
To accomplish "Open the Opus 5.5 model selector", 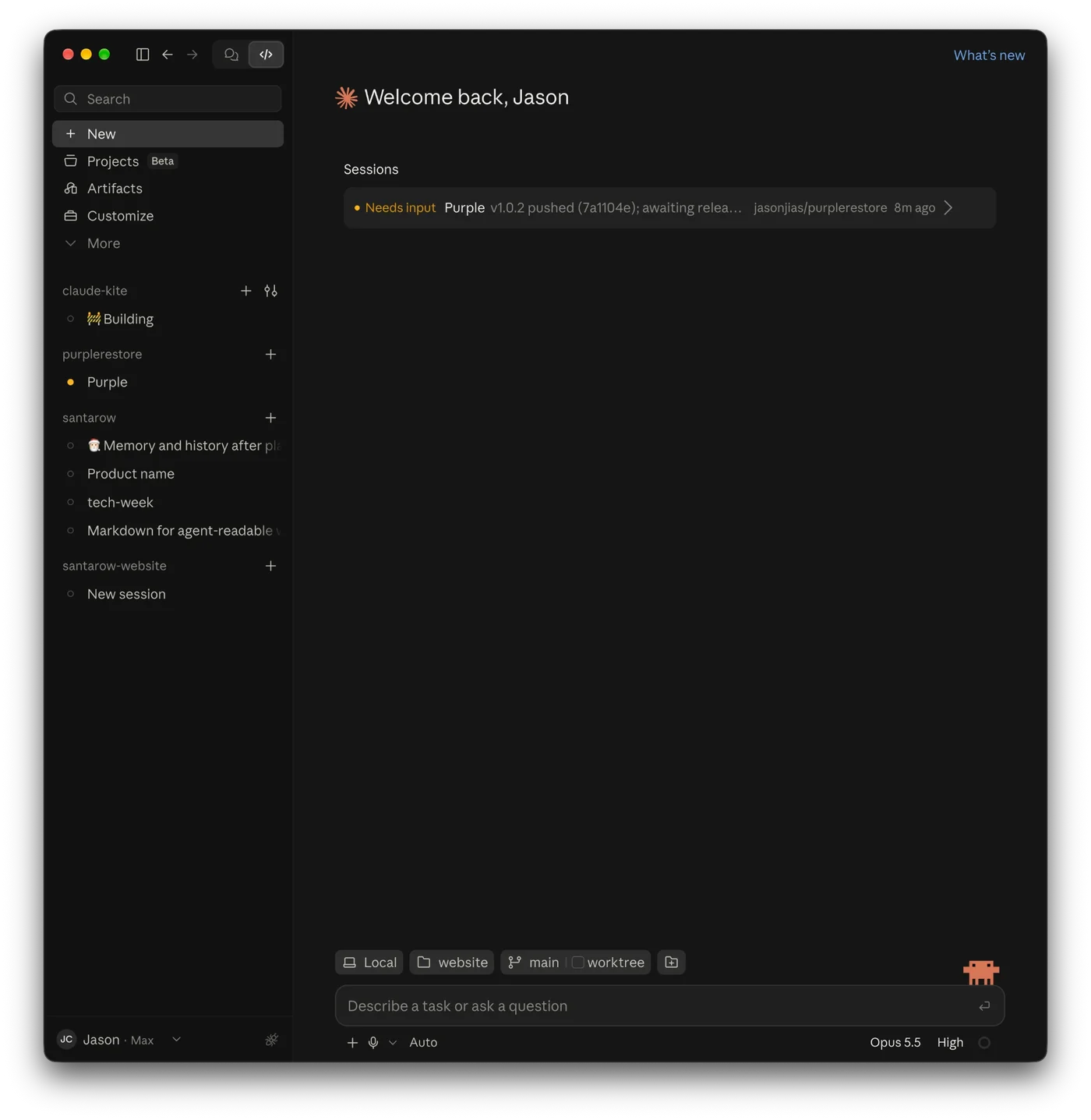I will [895, 1043].
